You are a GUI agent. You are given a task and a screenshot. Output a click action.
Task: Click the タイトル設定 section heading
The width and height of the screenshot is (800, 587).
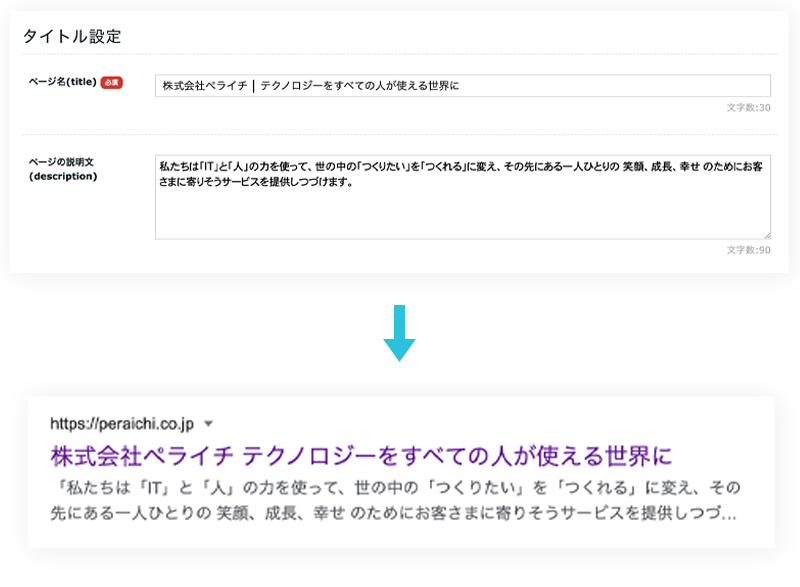point(72,37)
